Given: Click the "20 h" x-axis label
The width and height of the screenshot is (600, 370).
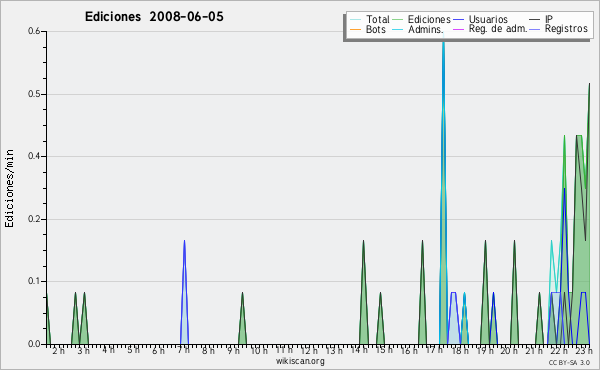Looking at the screenshot, I should 510,350.
